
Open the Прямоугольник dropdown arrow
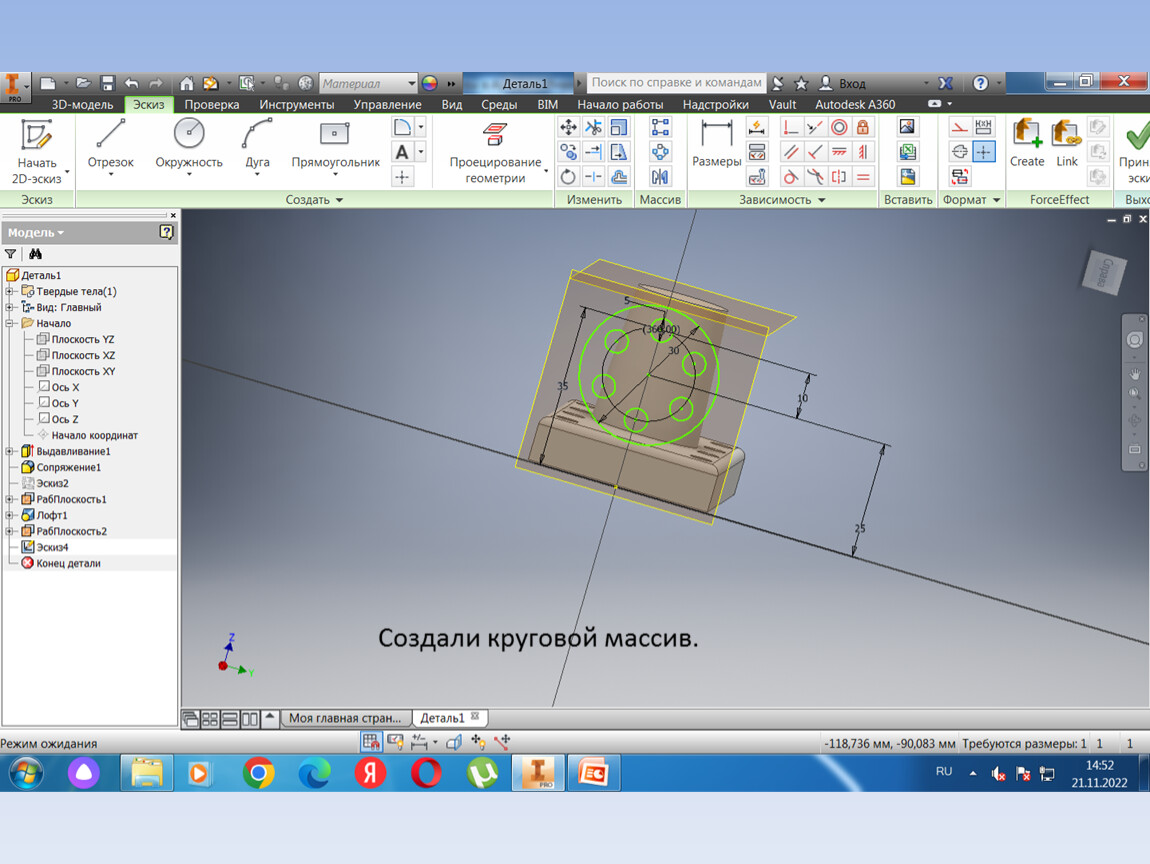tap(335, 175)
